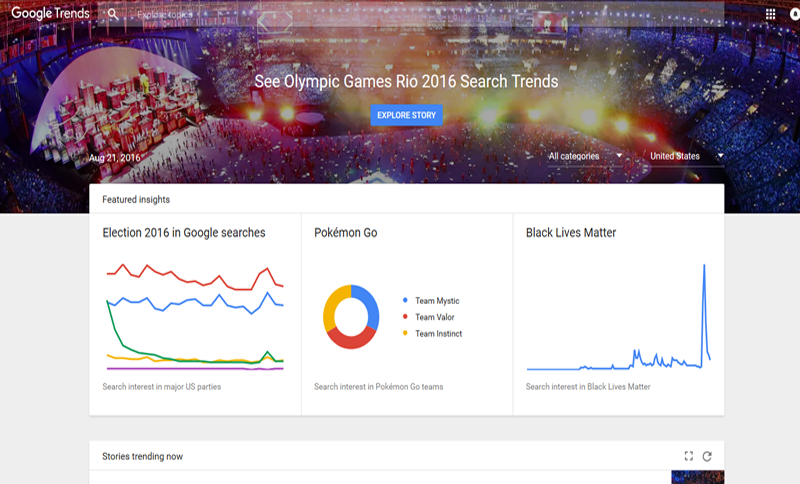Focus the Explore topics search field
This screenshot has height=484, width=800.
click(164, 14)
